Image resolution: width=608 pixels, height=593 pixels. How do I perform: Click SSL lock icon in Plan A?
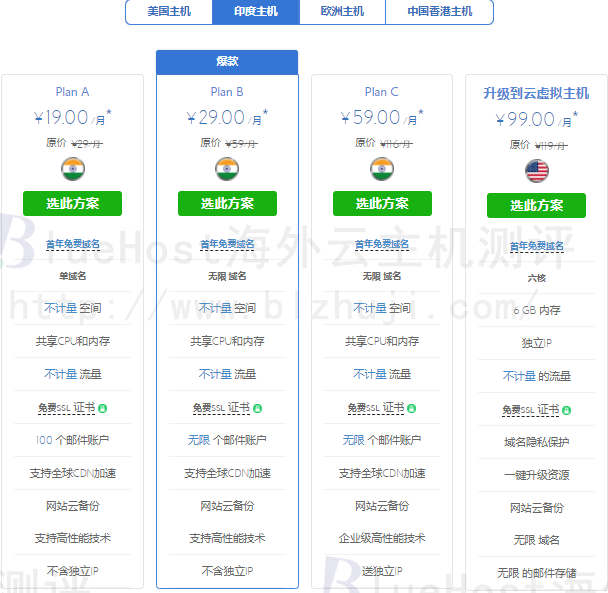pyautogui.click(x=102, y=408)
